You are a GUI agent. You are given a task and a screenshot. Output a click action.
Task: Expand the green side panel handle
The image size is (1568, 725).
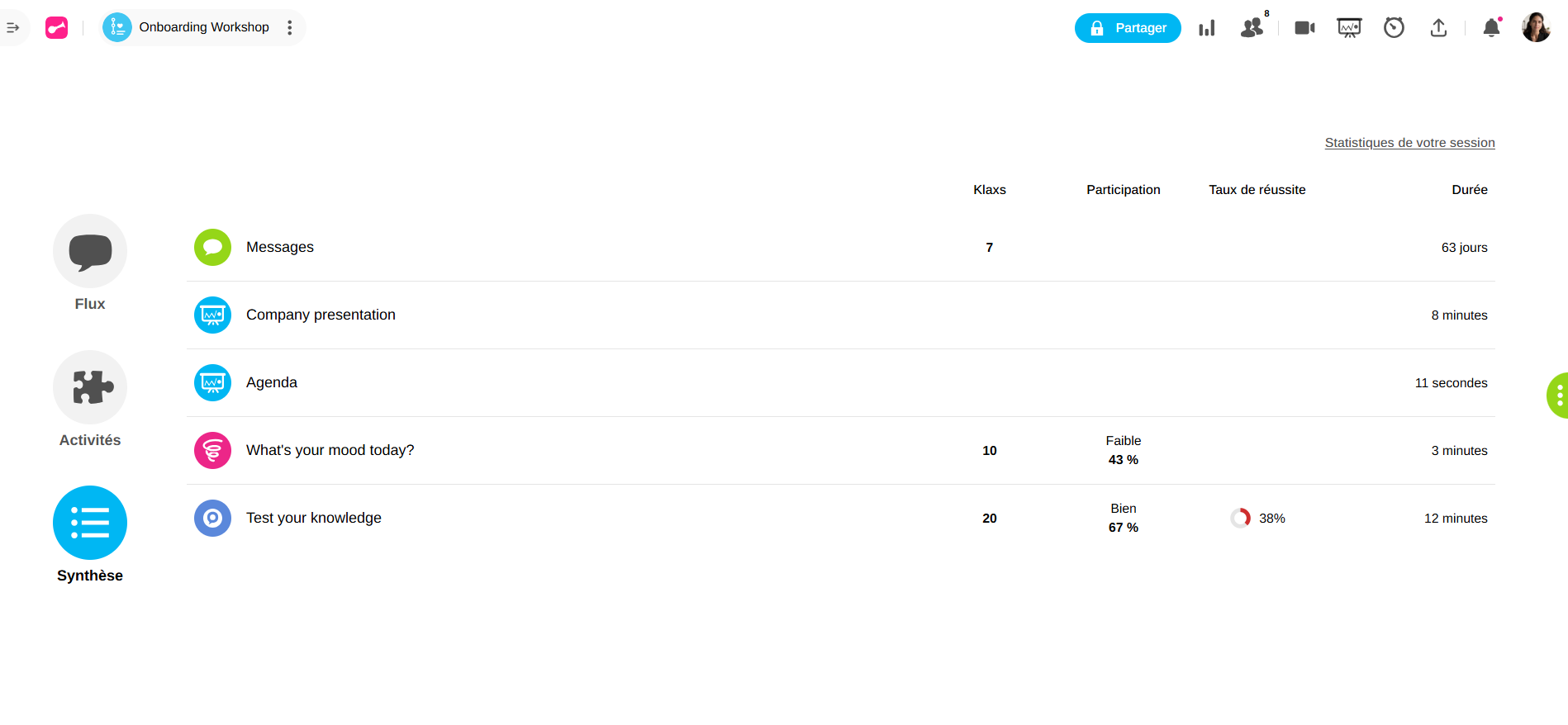[x=1558, y=396]
